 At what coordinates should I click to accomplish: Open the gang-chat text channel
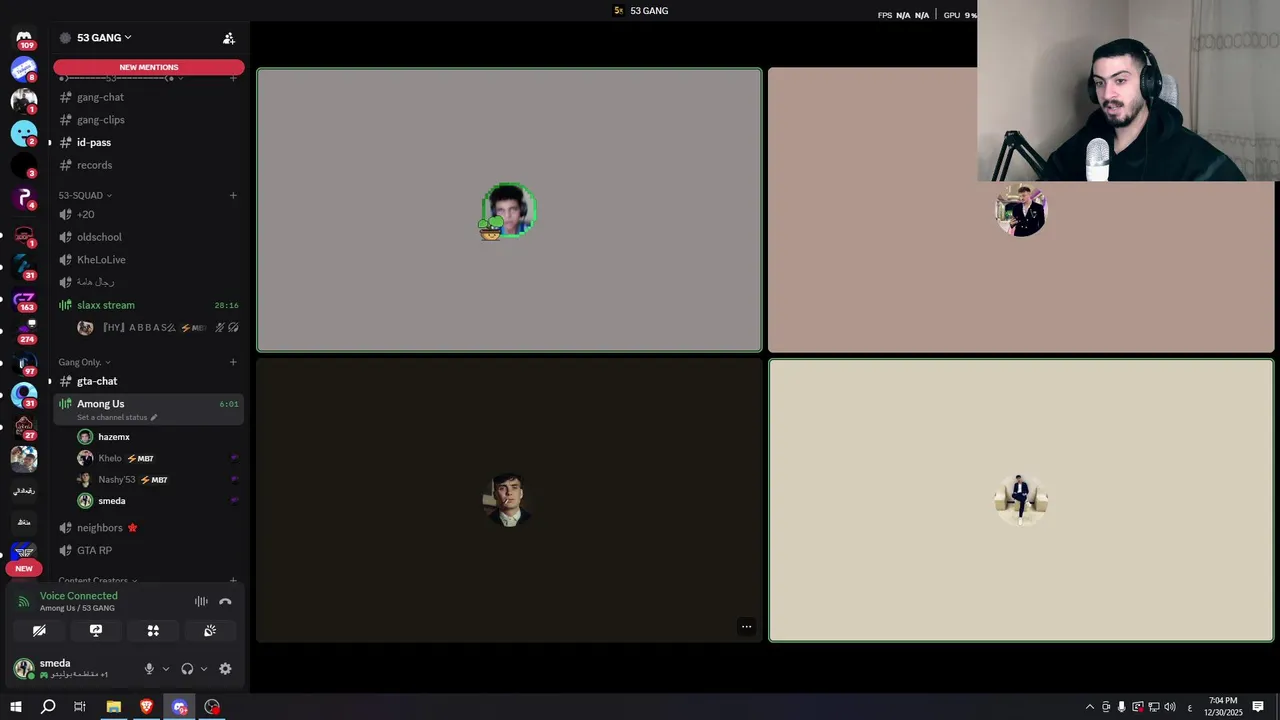click(x=149, y=97)
